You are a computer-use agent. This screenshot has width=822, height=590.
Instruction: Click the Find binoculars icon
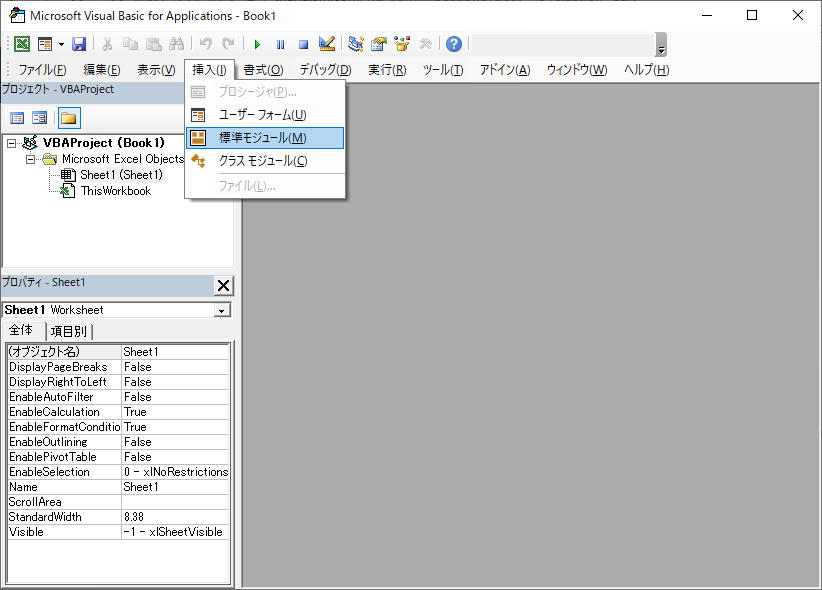tap(177, 44)
